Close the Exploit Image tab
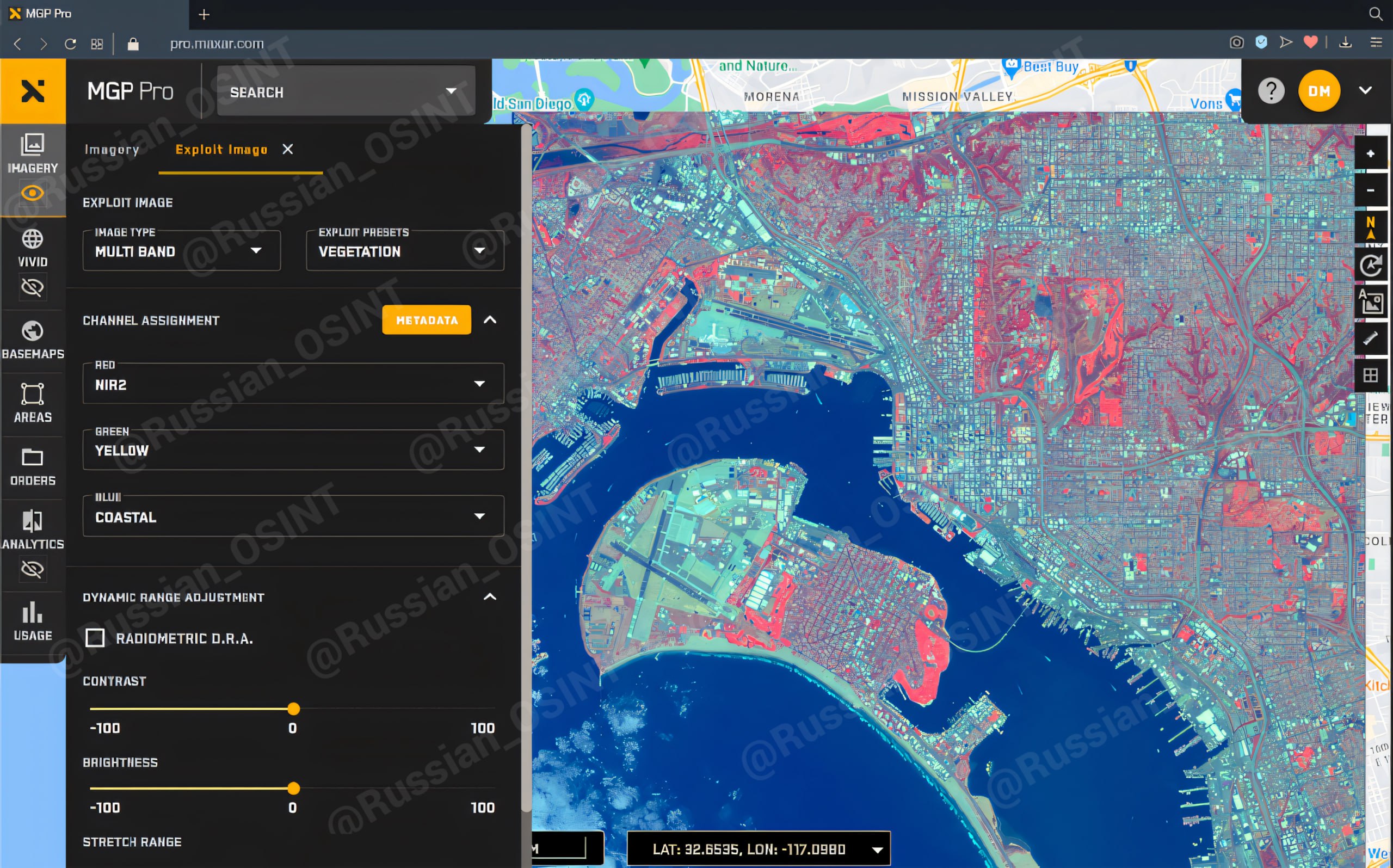1393x868 pixels. point(287,149)
